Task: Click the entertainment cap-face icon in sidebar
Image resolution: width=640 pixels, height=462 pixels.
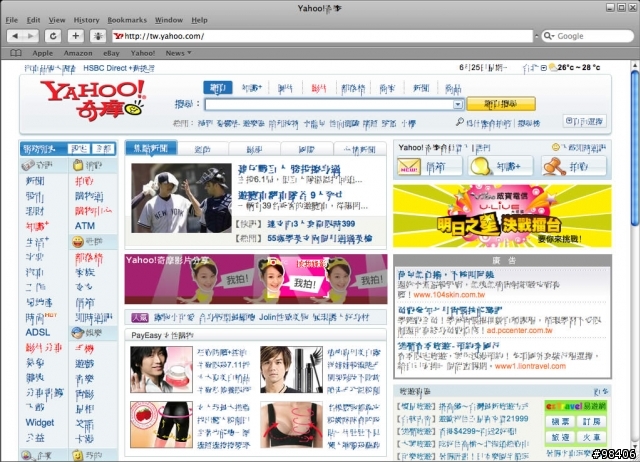Action: point(78,333)
